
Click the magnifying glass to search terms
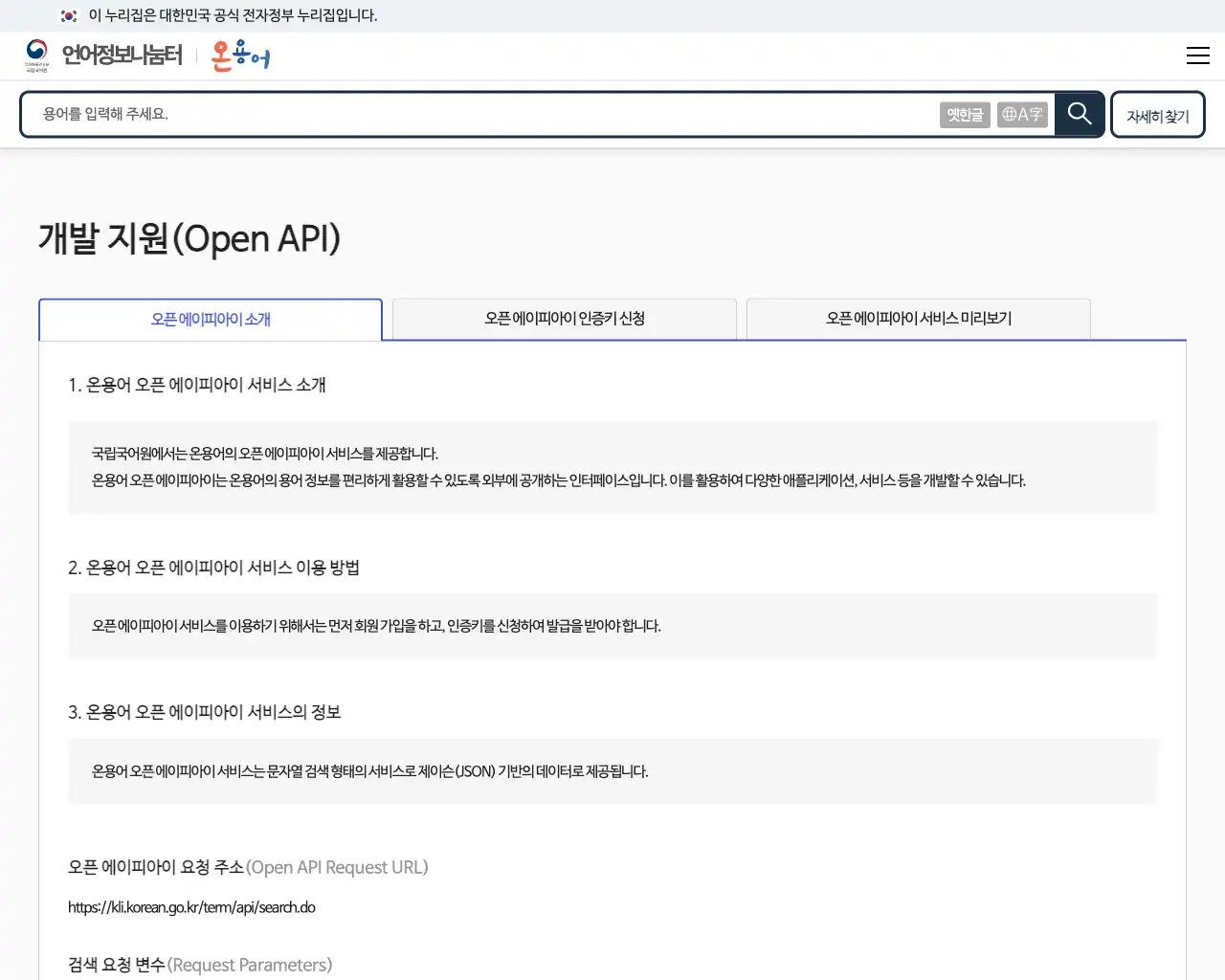(1080, 114)
